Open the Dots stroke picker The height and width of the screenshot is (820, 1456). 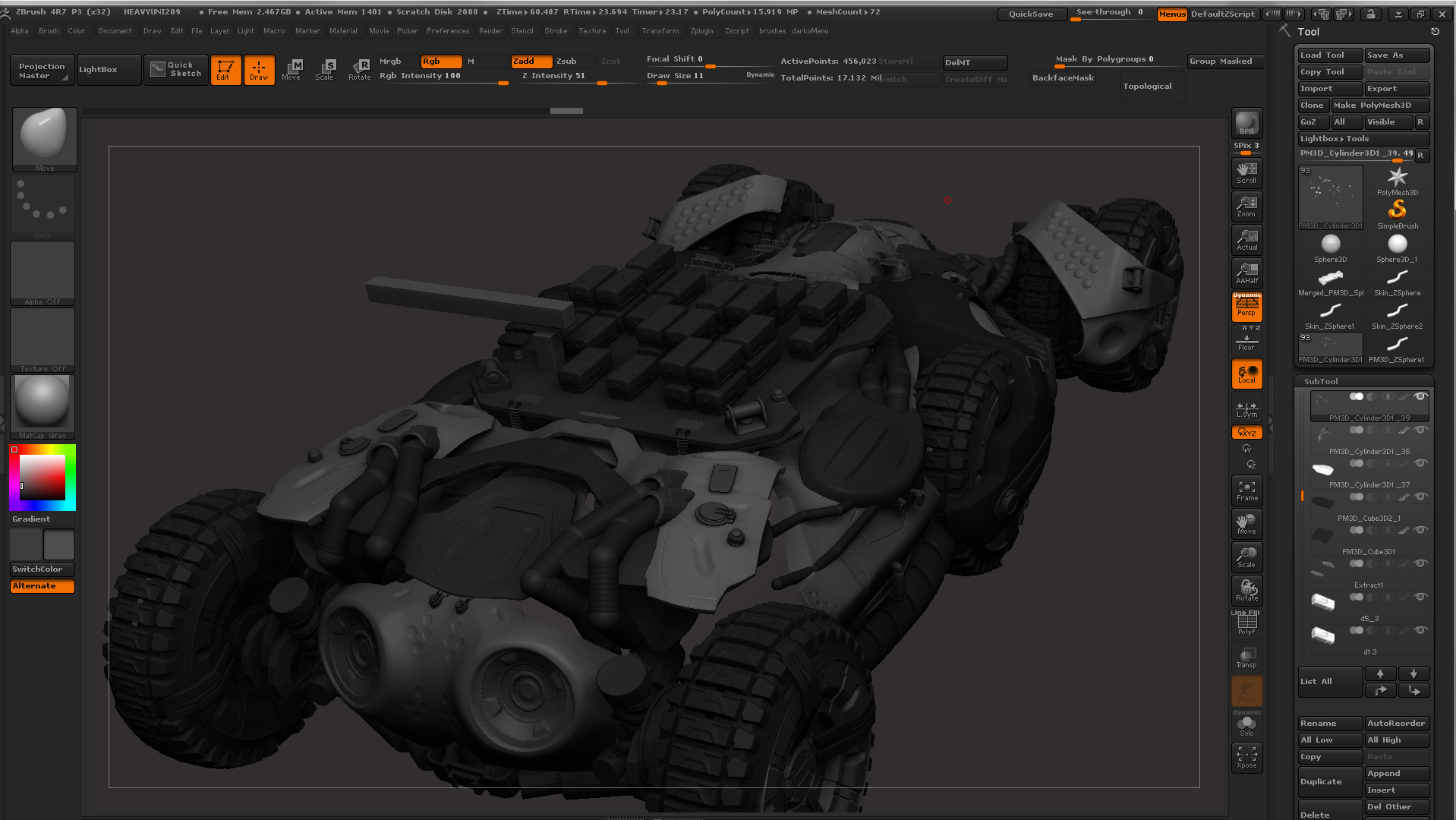point(43,207)
